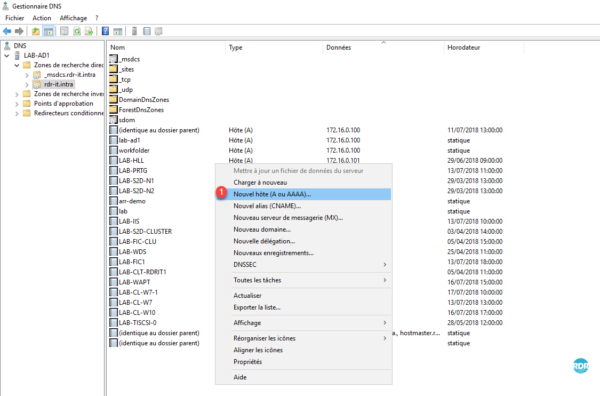Open the blue help question-mark icon
The width and height of the screenshot is (600, 396).
pos(105,31)
